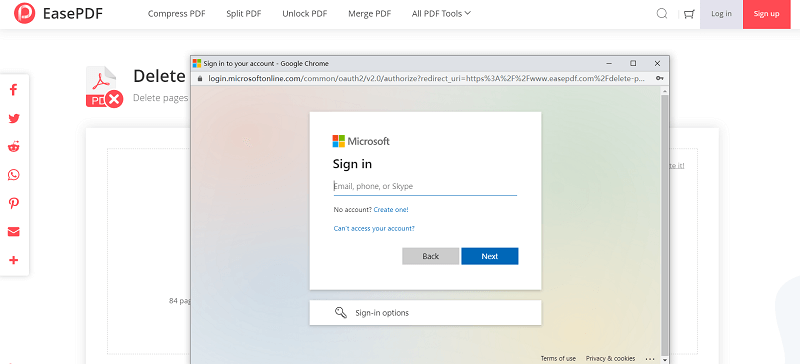The image size is (800, 364).
Task: Open Sign-in options
Action: tap(425, 312)
